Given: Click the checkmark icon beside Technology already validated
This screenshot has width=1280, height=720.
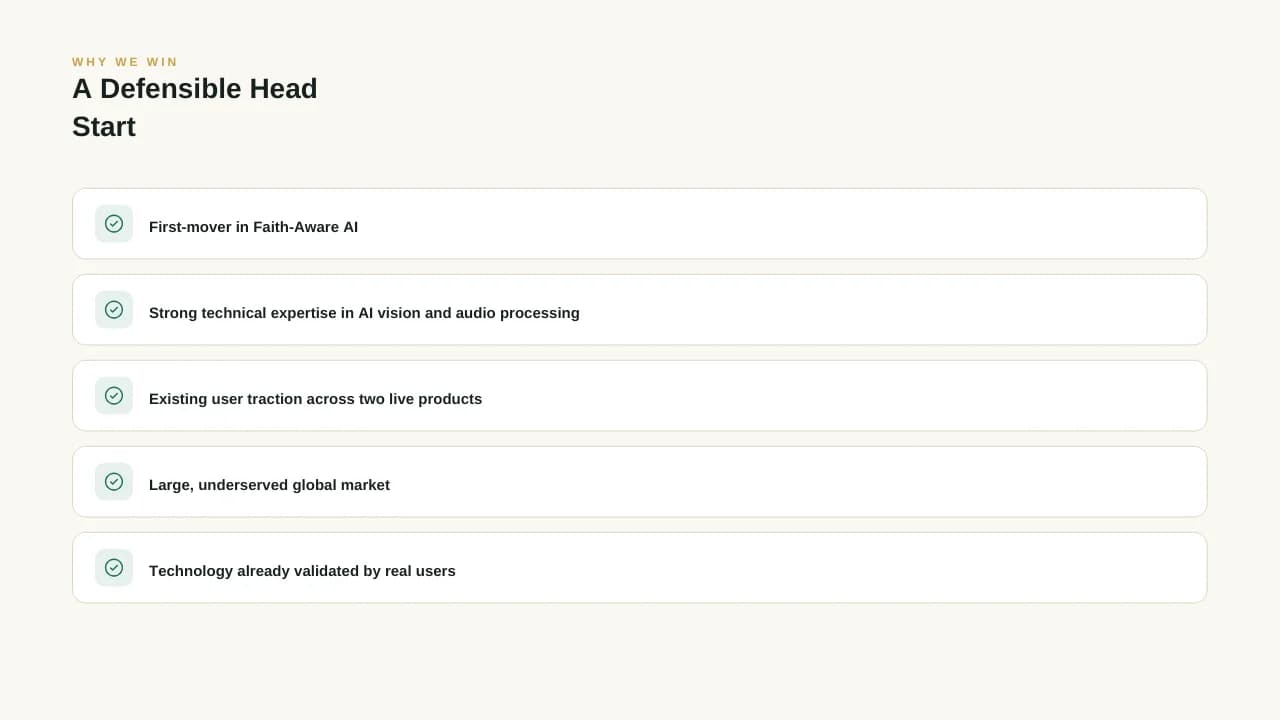Looking at the screenshot, I should (x=114, y=568).
